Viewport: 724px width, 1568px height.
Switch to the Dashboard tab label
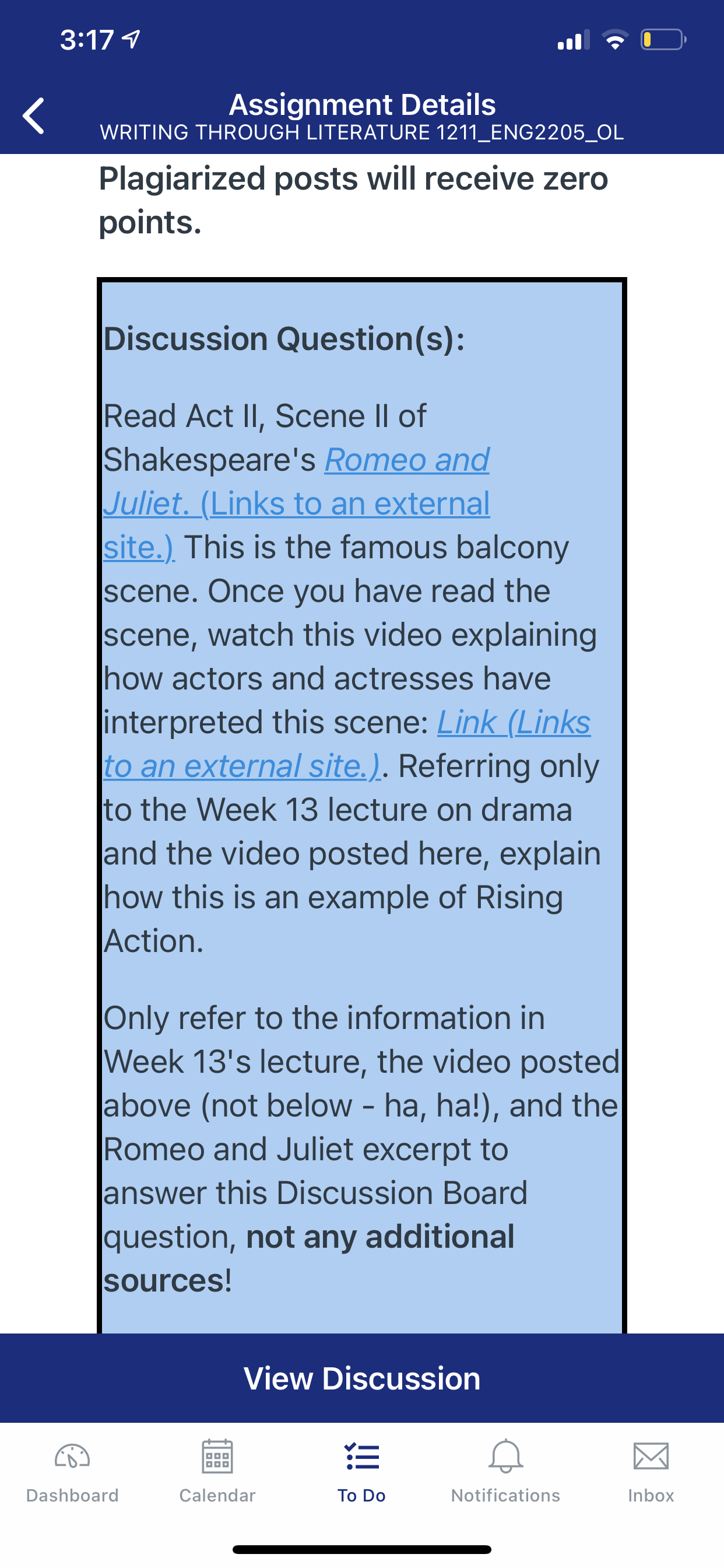pos(72,1496)
